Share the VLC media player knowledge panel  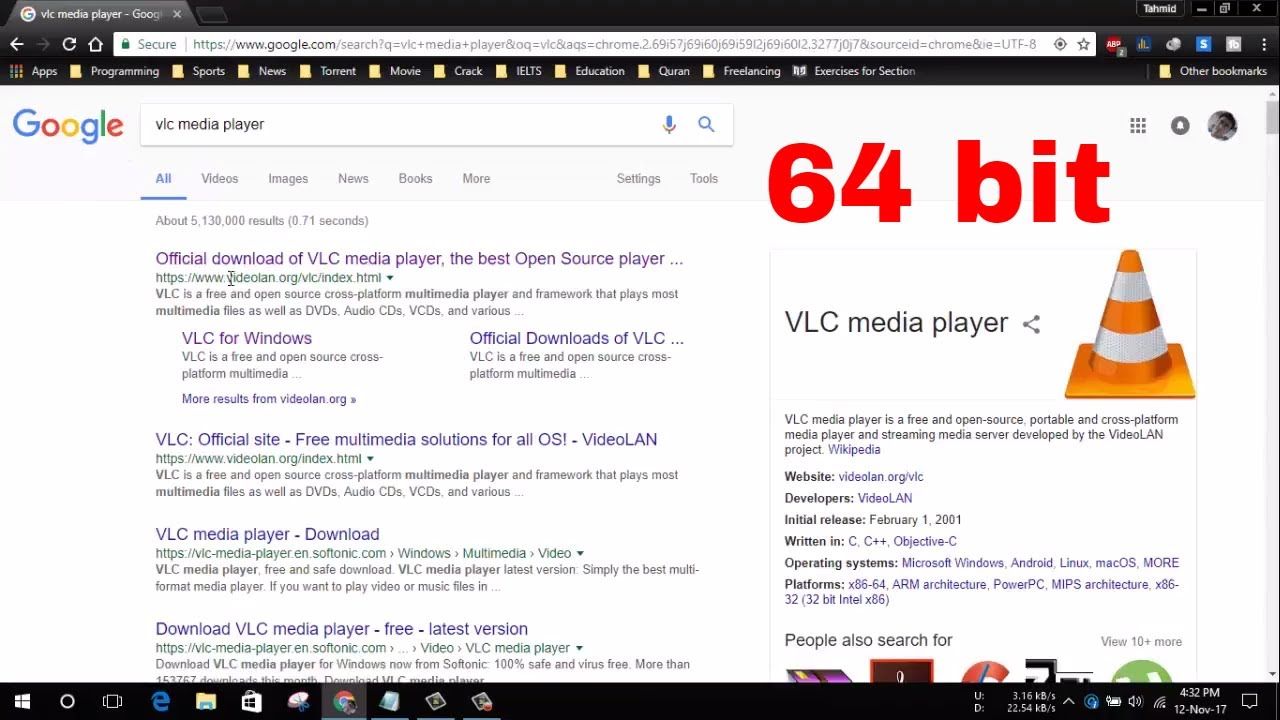1031,324
